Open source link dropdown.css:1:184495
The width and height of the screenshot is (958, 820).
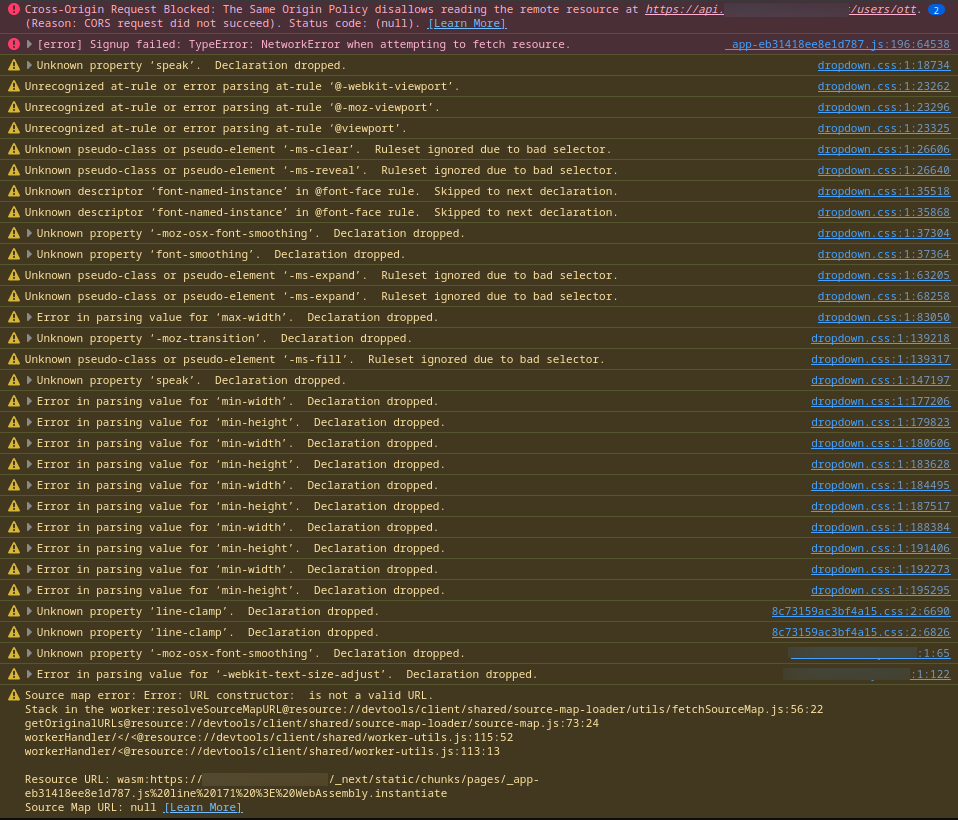pos(880,485)
